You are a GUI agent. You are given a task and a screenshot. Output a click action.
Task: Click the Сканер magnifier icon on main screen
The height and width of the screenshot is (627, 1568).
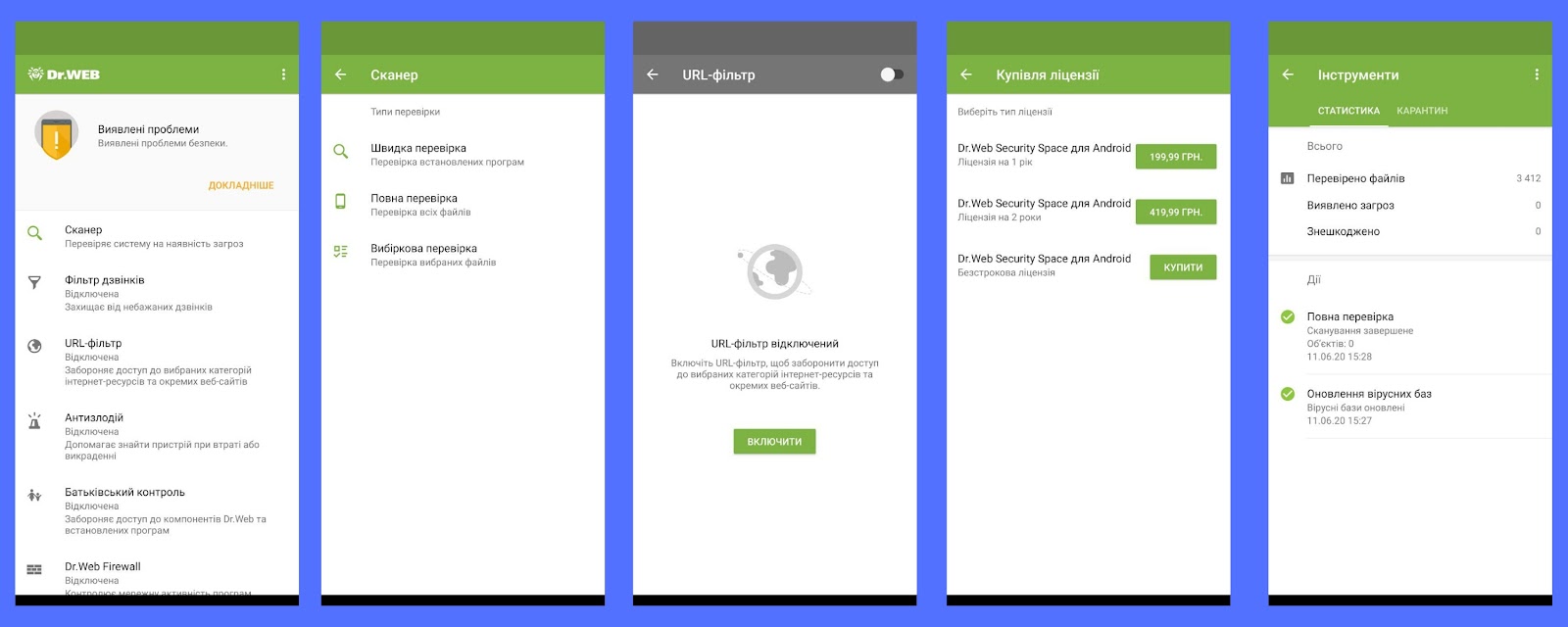click(34, 233)
